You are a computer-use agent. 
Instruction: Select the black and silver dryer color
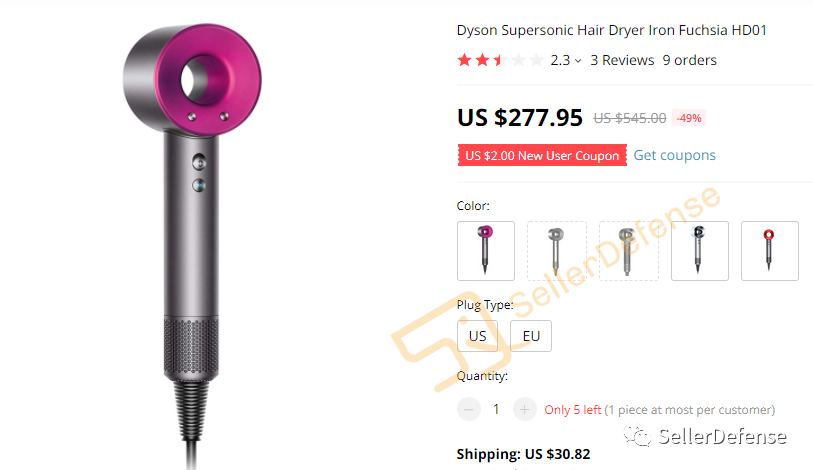pos(699,251)
